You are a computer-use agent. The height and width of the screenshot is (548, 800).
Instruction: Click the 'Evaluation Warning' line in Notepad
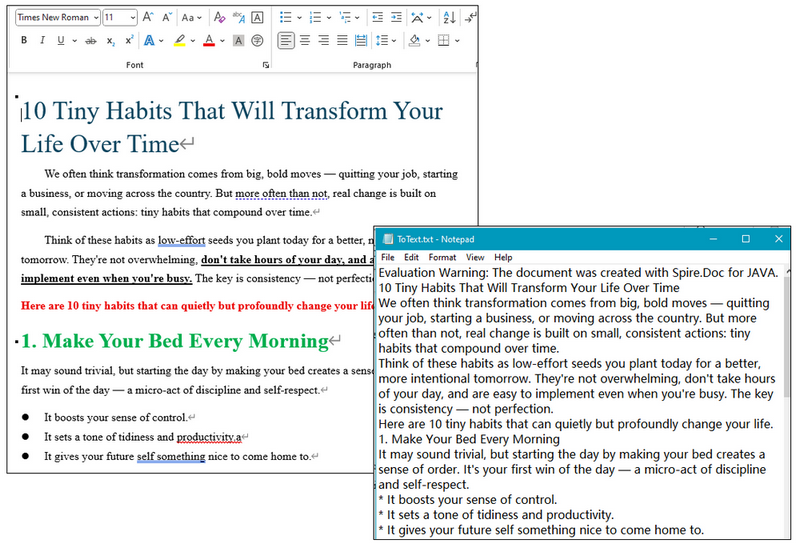click(x=579, y=272)
